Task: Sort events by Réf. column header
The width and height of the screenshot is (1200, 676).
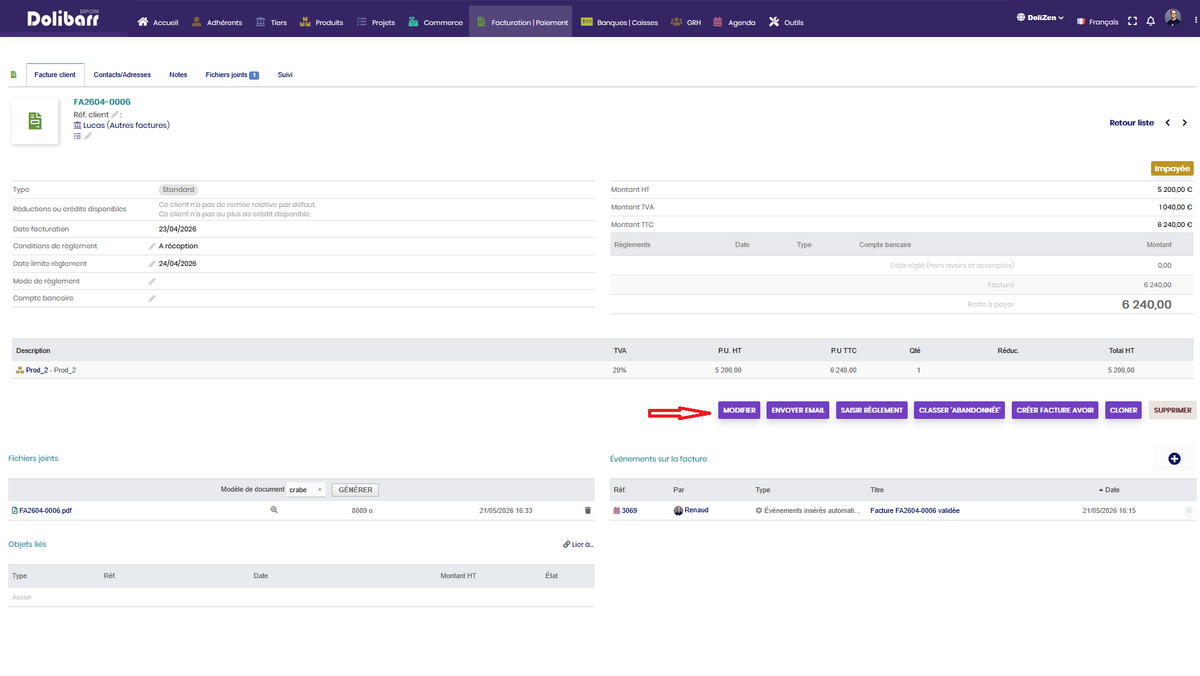Action: coord(620,490)
